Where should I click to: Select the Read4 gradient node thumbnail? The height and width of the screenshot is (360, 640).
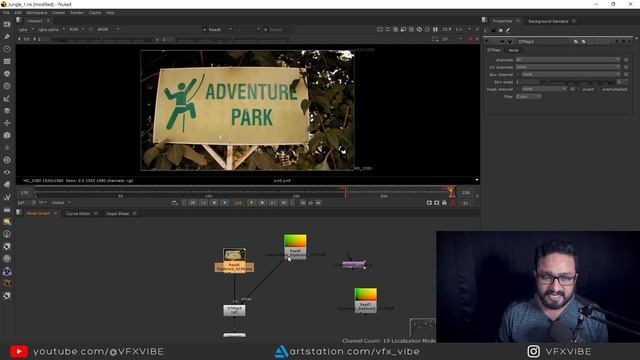(295, 240)
